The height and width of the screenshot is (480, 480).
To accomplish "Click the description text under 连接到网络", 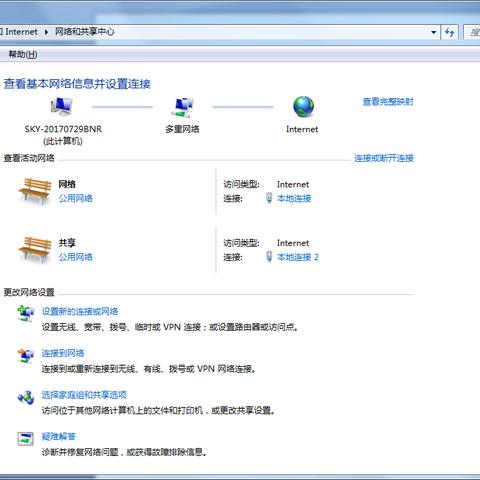I will (x=149, y=369).
